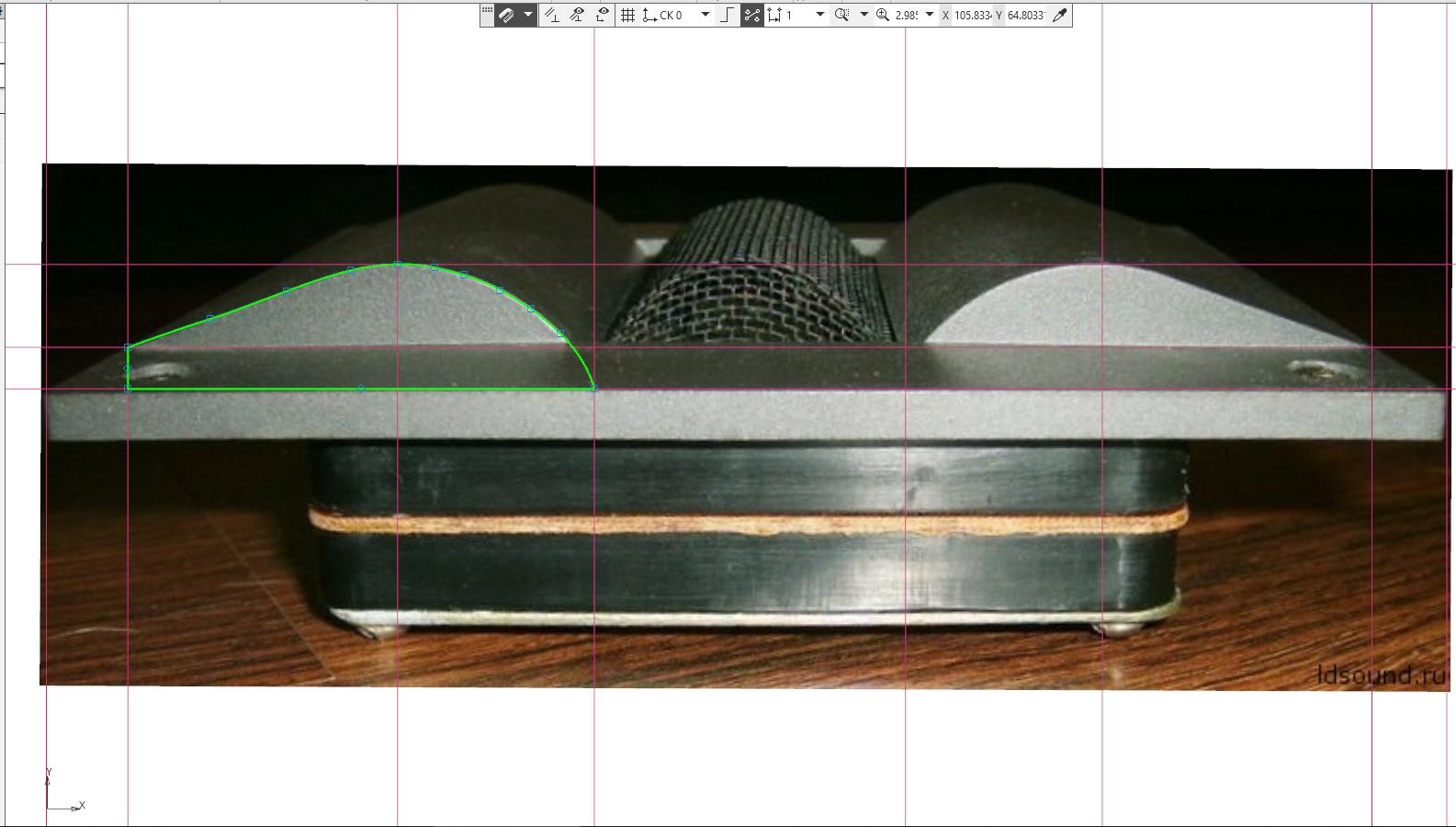
Task: Click the crossed-out eye constraints display icon
Action: [577, 15]
